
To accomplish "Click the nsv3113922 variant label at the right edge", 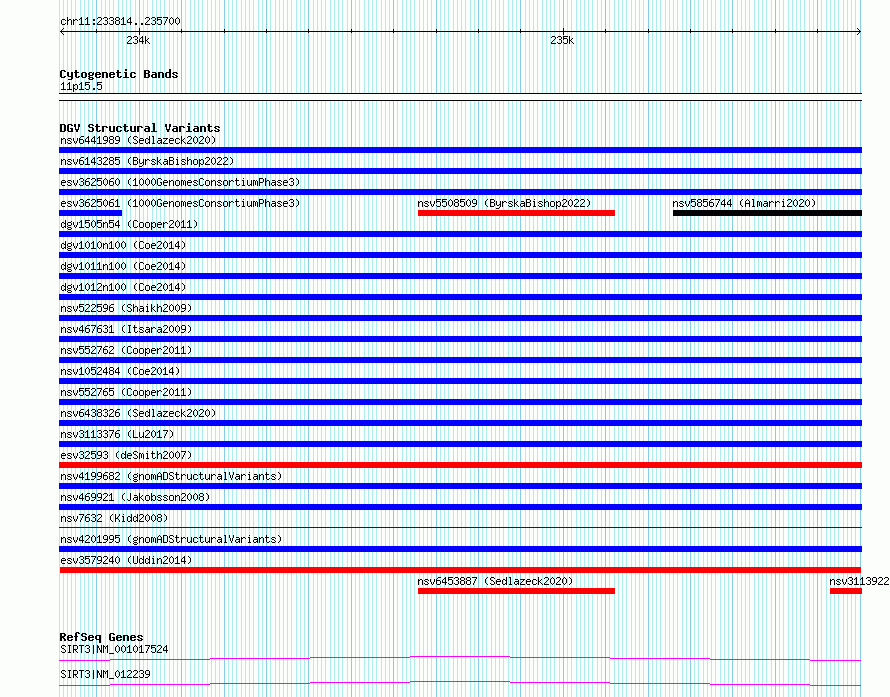I will pyautogui.click(x=858, y=581).
